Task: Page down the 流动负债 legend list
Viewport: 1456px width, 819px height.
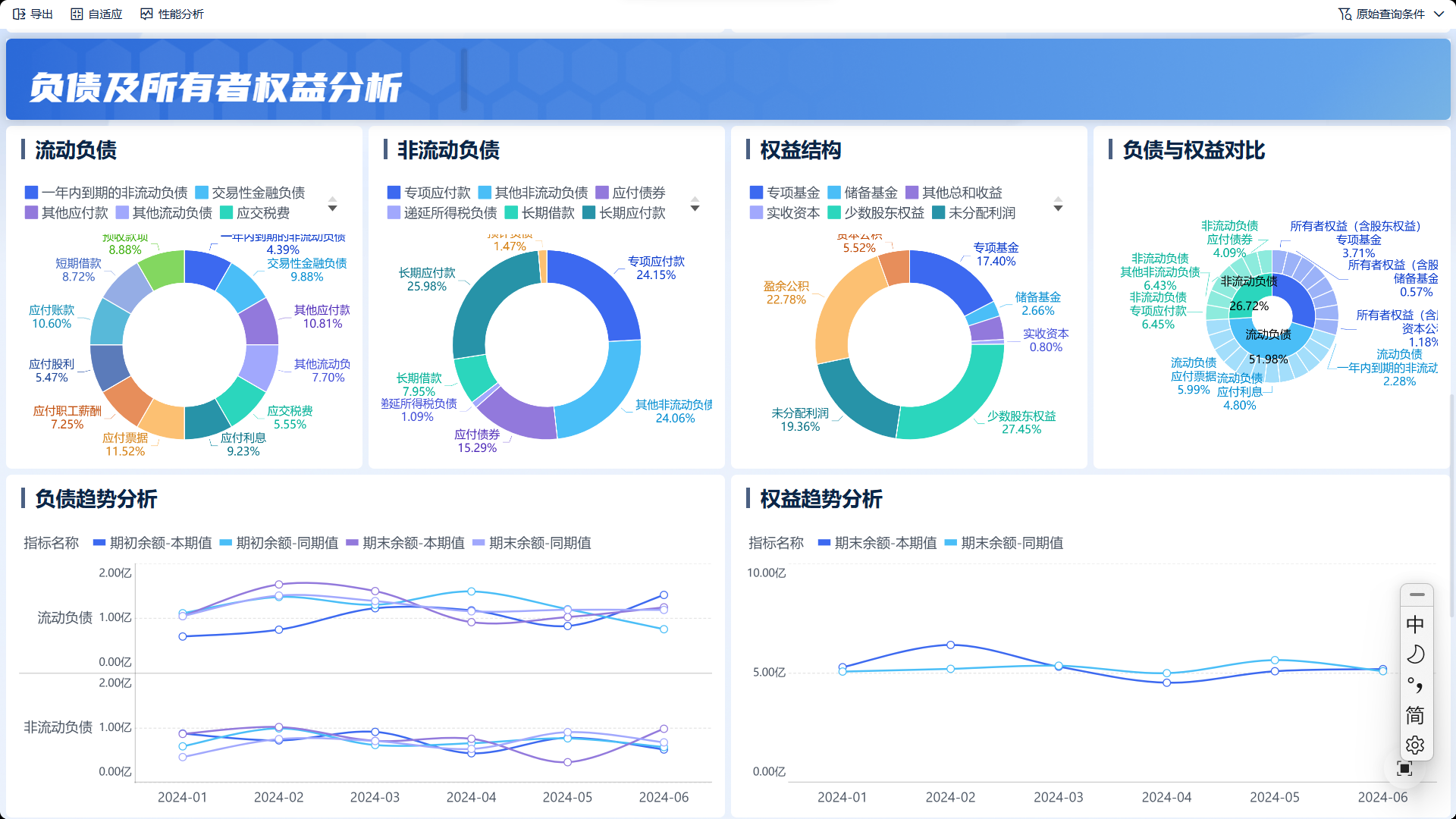Action: click(332, 209)
